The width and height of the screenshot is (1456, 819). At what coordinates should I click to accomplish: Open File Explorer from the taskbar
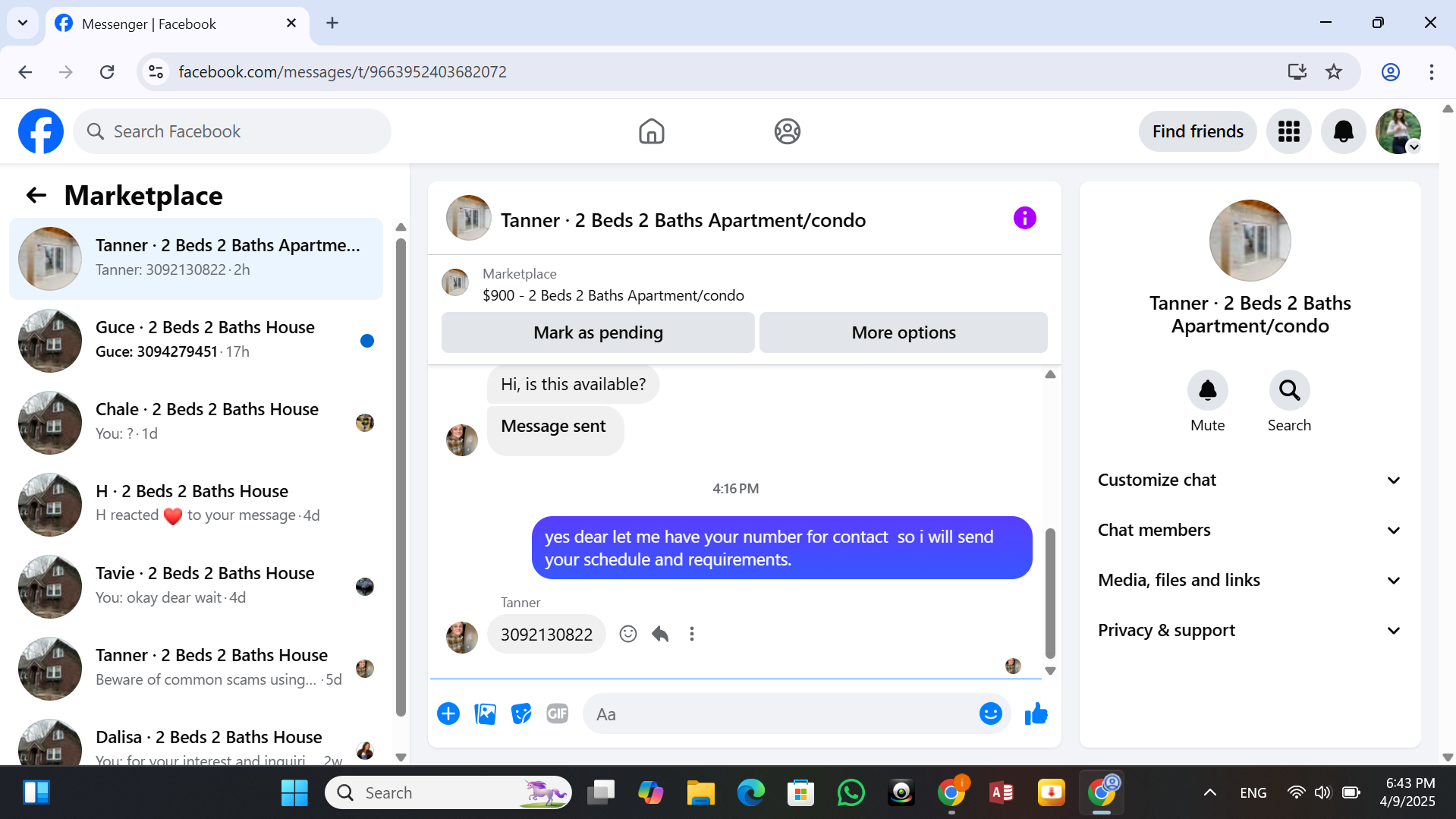coord(700,792)
